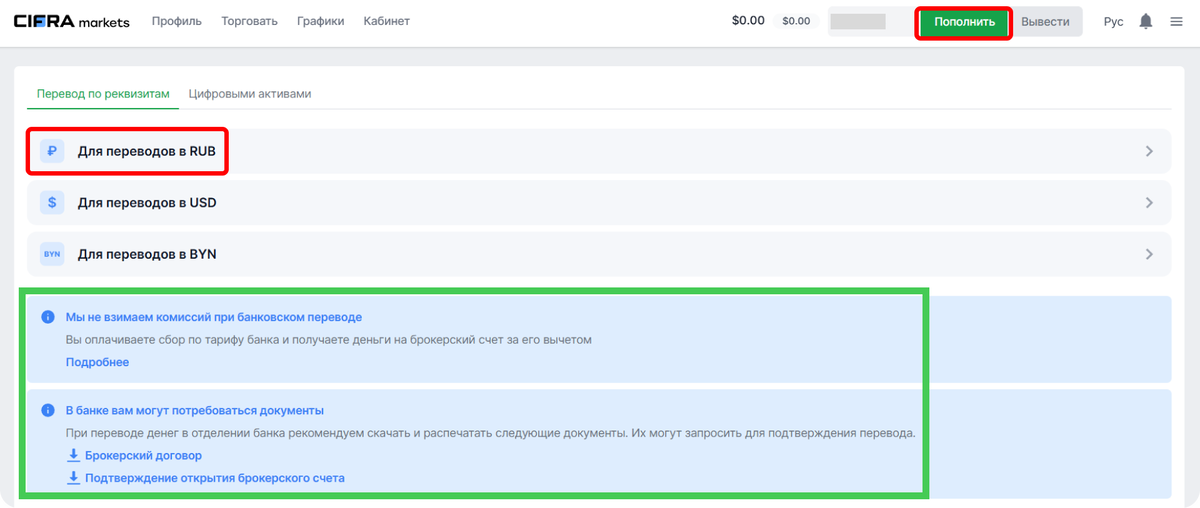Image resolution: width=1200 pixels, height=508 pixels.
Task: Click the BYN currency icon
Action: pos(52,254)
